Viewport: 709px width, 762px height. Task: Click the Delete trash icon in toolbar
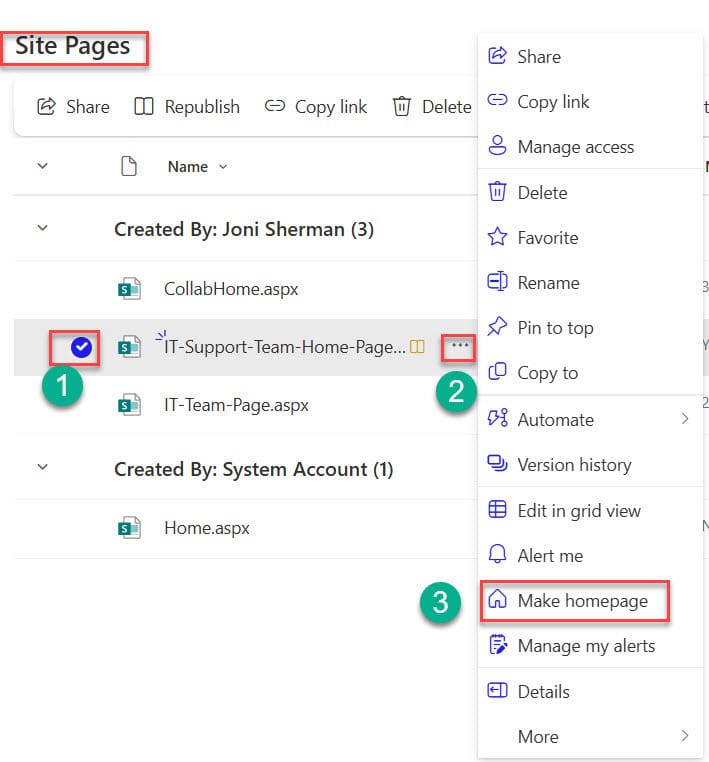(402, 106)
